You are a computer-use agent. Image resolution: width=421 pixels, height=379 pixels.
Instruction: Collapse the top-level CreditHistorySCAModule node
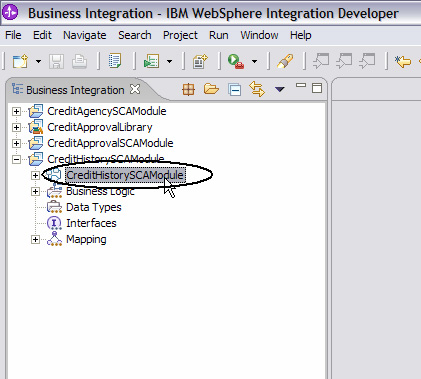coord(16,159)
